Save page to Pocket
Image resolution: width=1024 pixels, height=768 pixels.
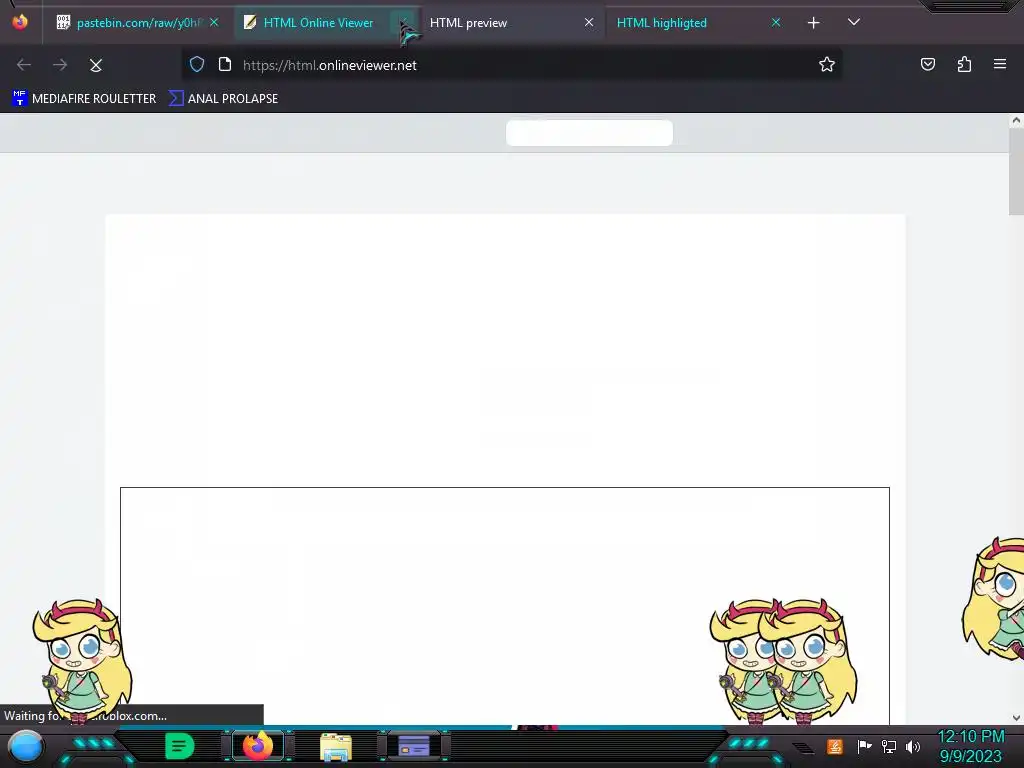[x=928, y=64]
